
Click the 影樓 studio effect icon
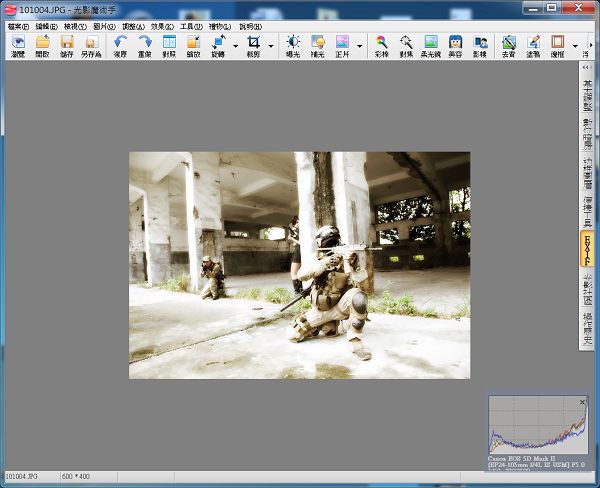480,46
